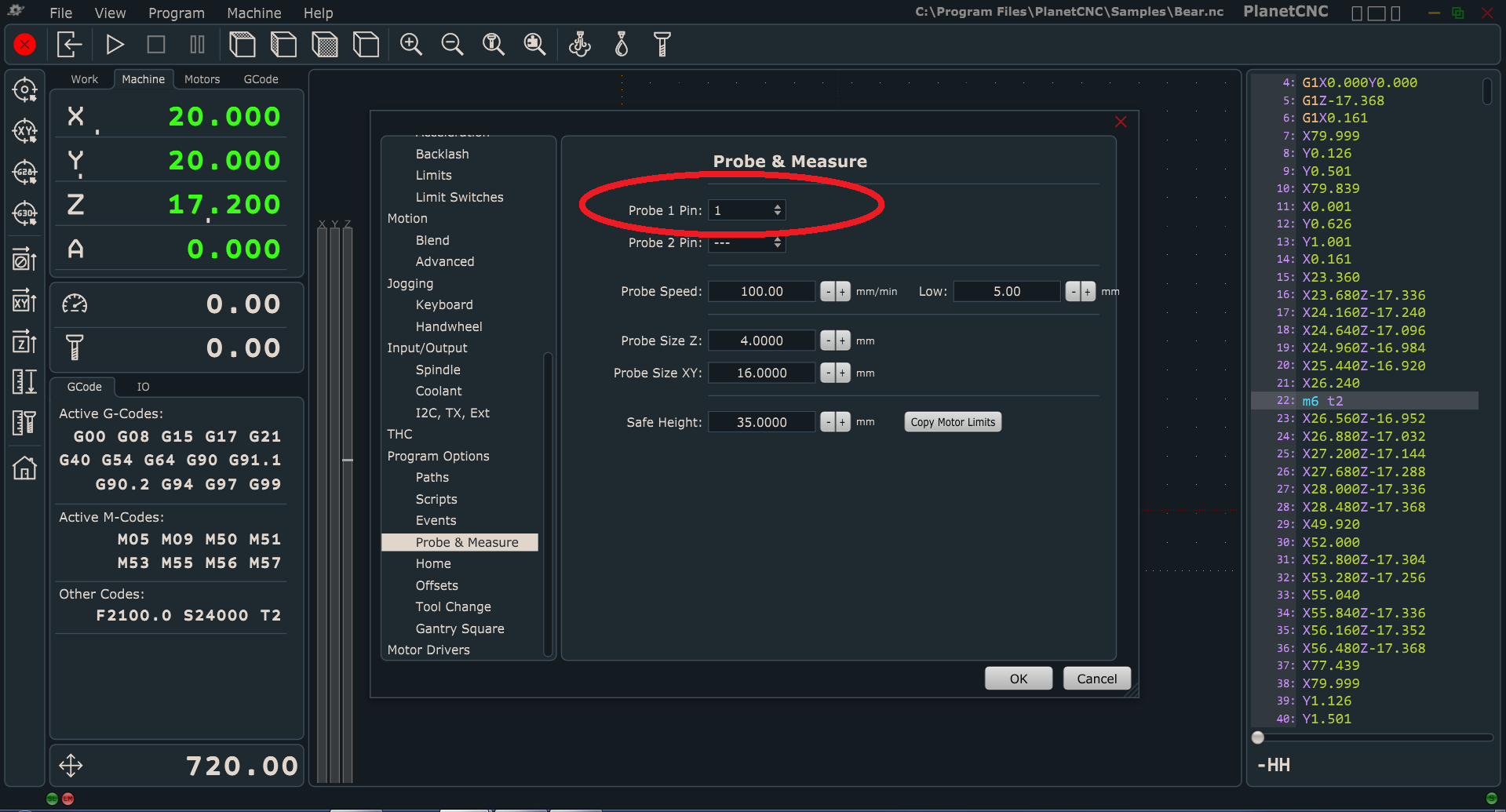The image size is (1506, 812).
Task: Decrease Probe Size Z with minus button
Action: 828,341
